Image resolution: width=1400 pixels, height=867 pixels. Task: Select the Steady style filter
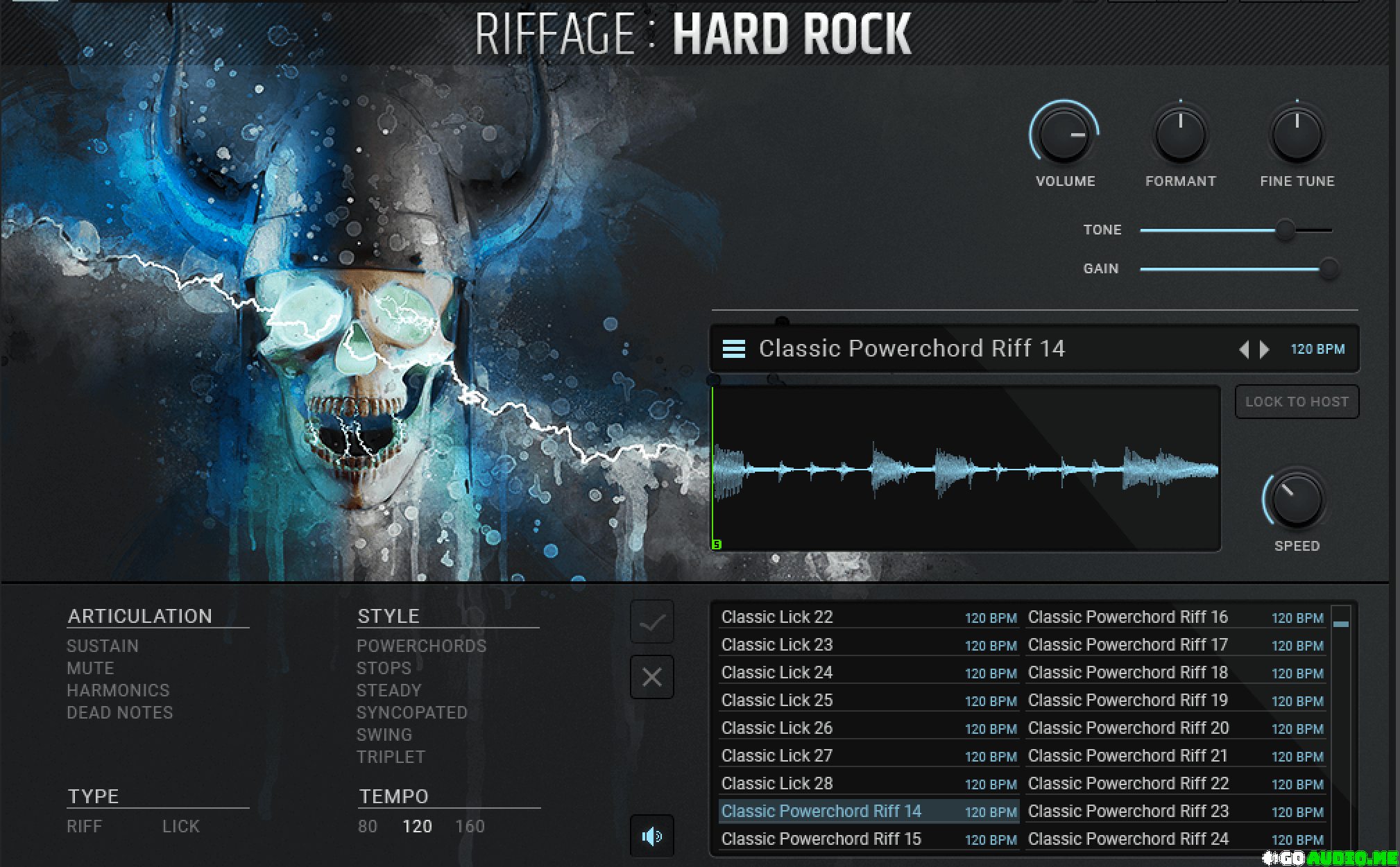pos(389,690)
